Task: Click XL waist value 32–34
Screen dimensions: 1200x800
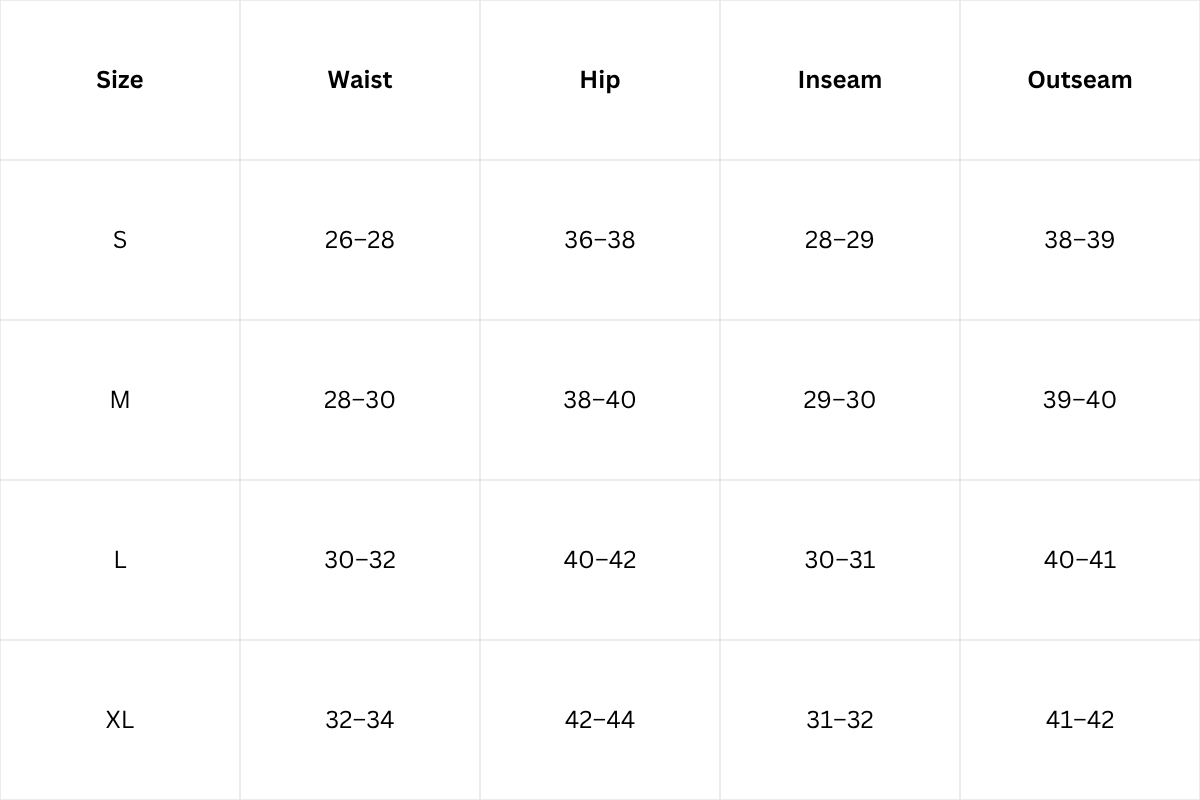Action: tap(360, 720)
